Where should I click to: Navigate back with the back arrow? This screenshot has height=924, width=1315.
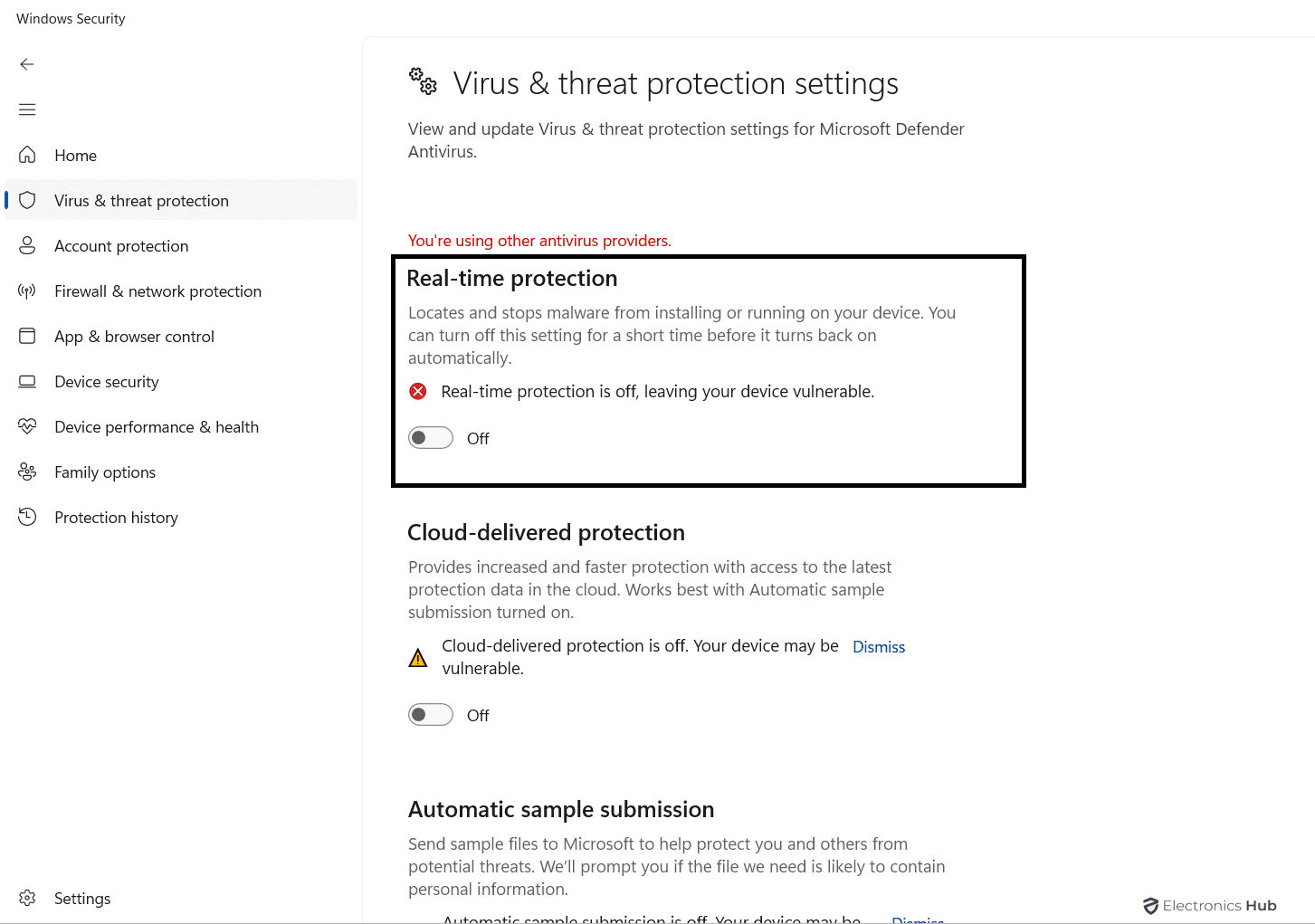point(27,64)
